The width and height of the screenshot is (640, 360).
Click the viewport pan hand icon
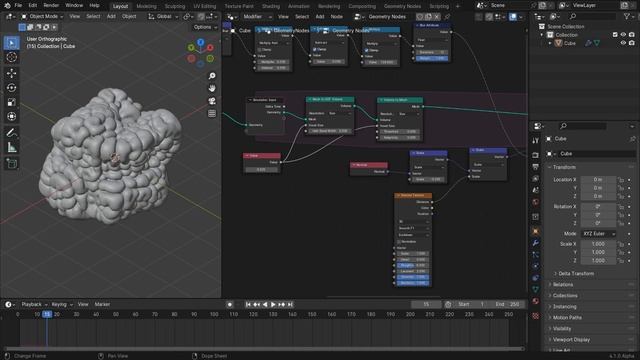pyautogui.click(x=212, y=88)
